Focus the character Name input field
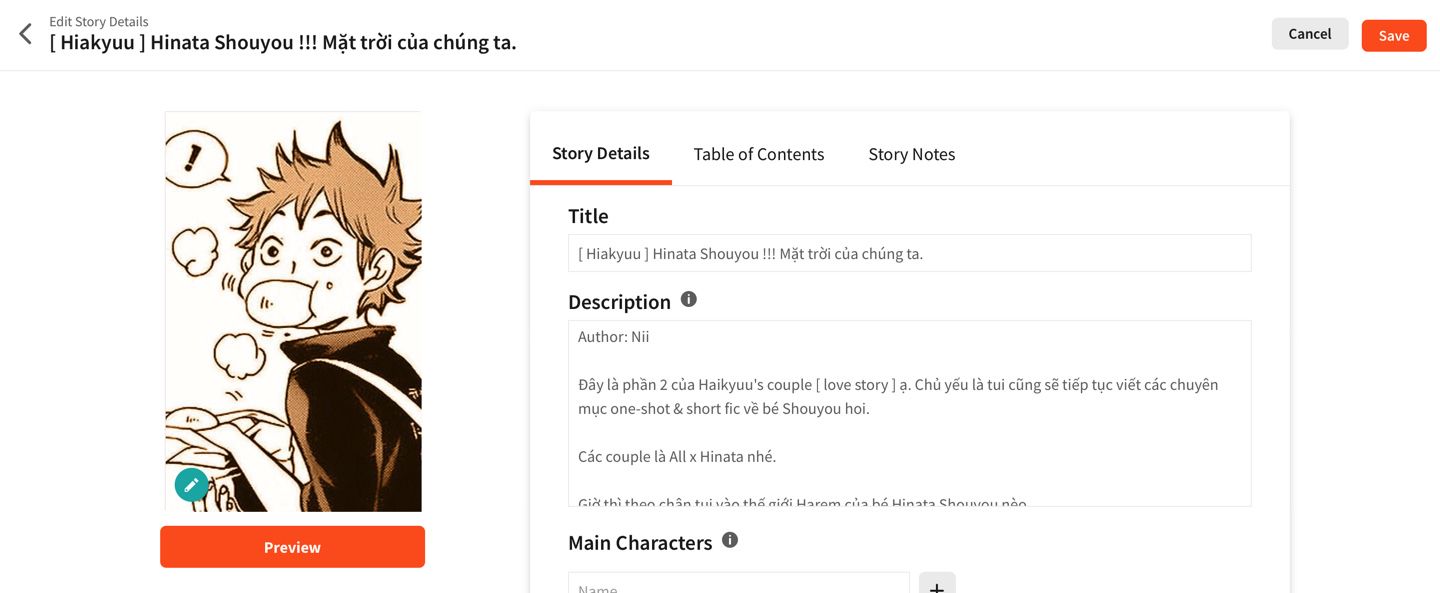This screenshot has height=593, width=1440. [739, 583]
